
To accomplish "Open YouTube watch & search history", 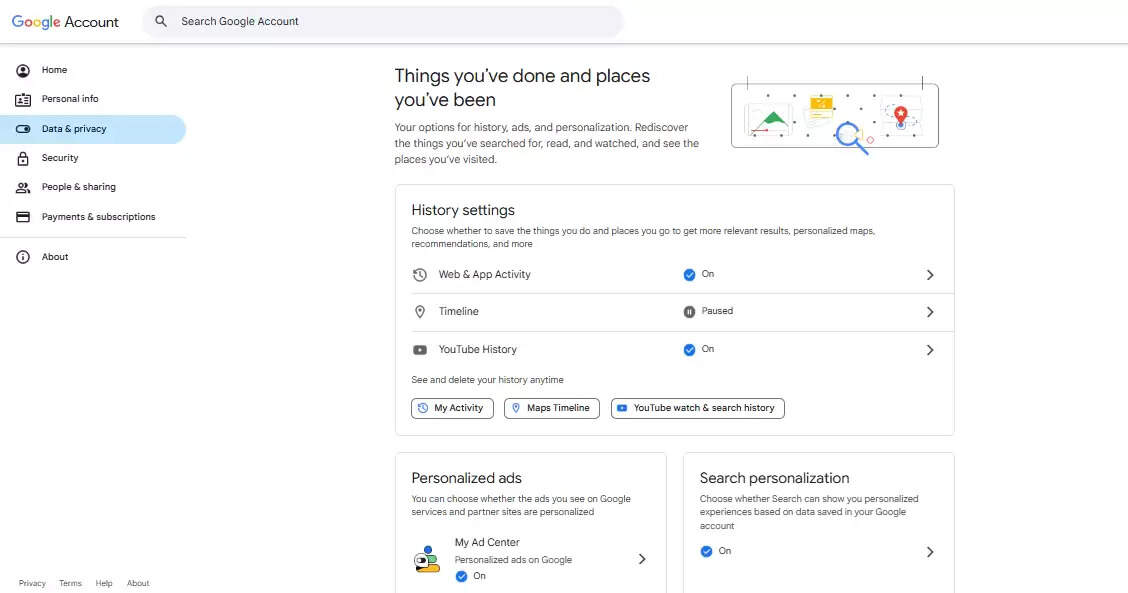I will 697,408.
